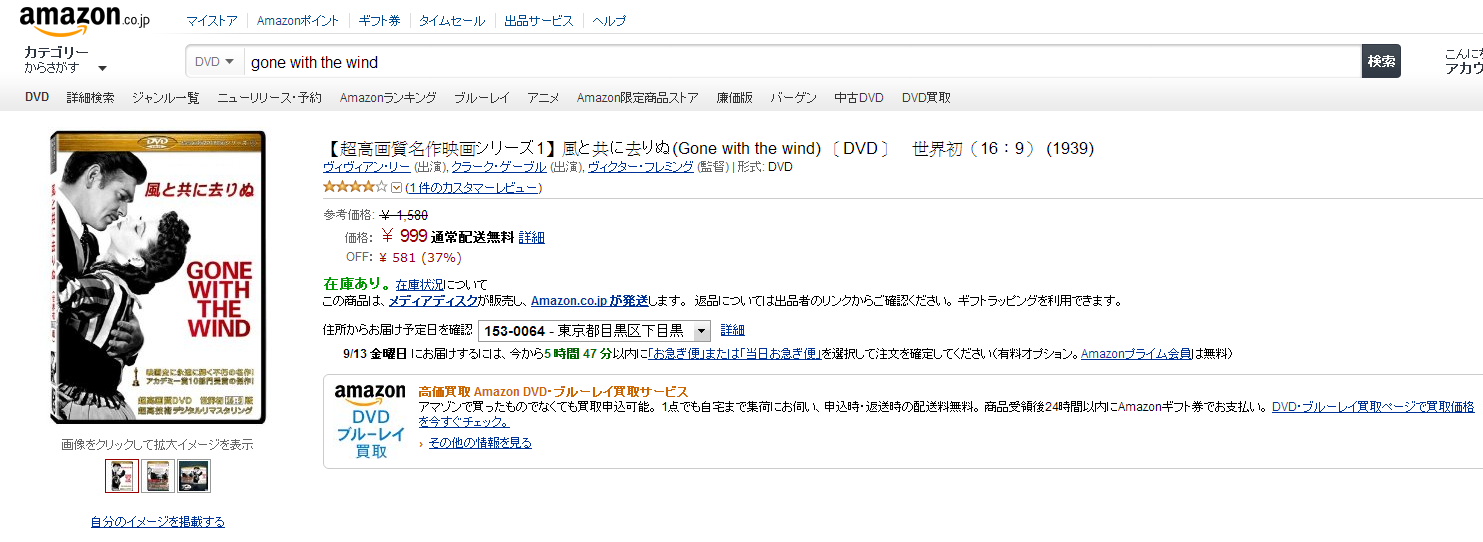Open 詳細検索 in the navigation bar
Image resolution: width=1483 pixels, height=542 pixels.
click(x=91, y=98)
